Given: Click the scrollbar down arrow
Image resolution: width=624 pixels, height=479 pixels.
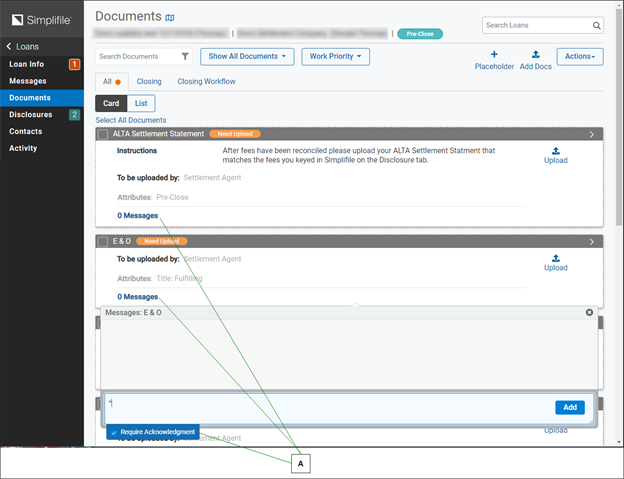Looking at the screenshot, I should [x=619, y=442].
